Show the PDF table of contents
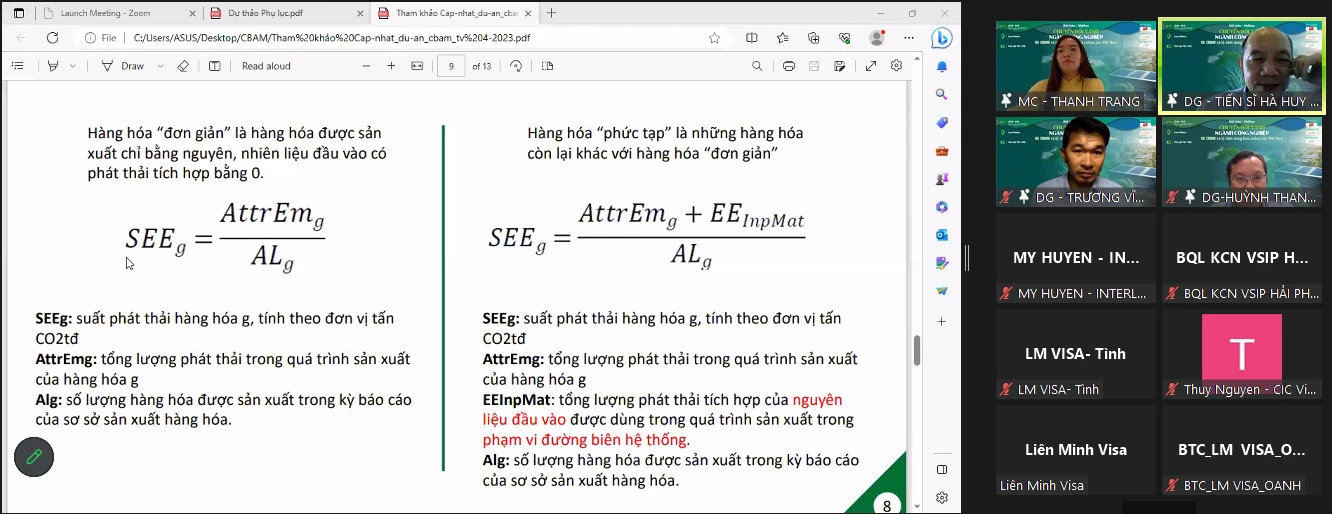Image resolution: width=1332 pixels, height=514 pixels. 17,66
